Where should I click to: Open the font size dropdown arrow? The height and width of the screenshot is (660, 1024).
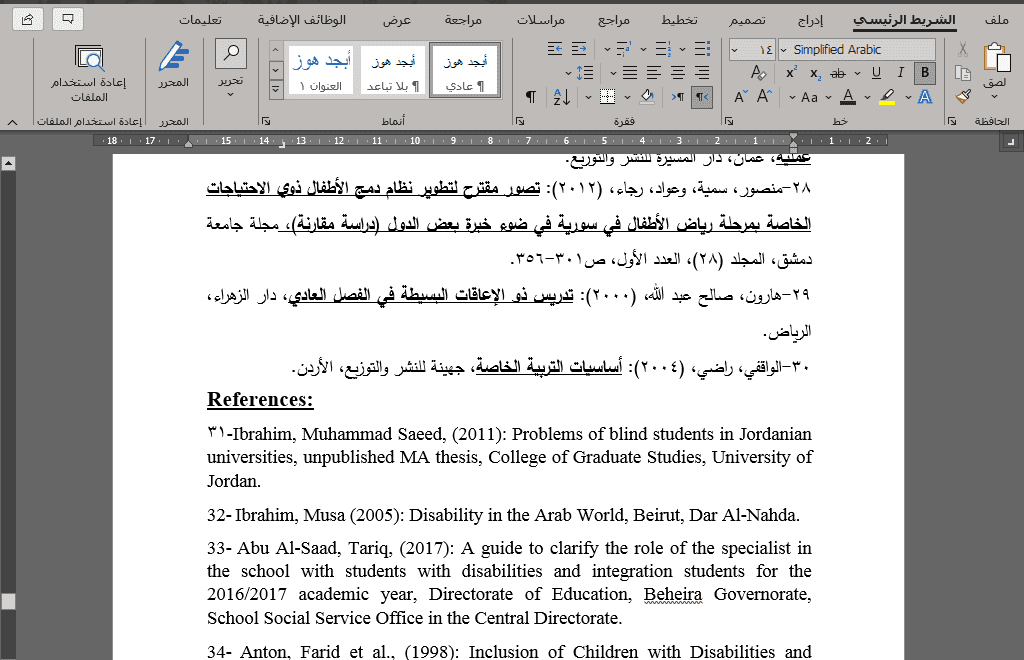pyautogui.click(x=735, y=50)
